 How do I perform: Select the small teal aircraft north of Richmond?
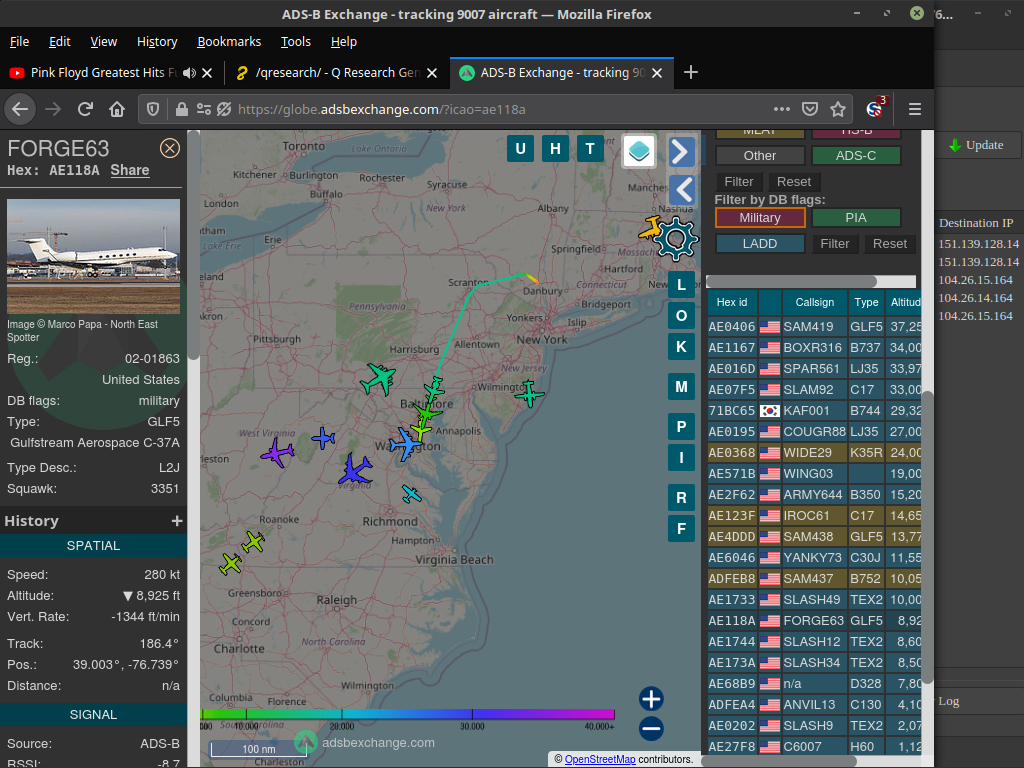click(411, 494)
